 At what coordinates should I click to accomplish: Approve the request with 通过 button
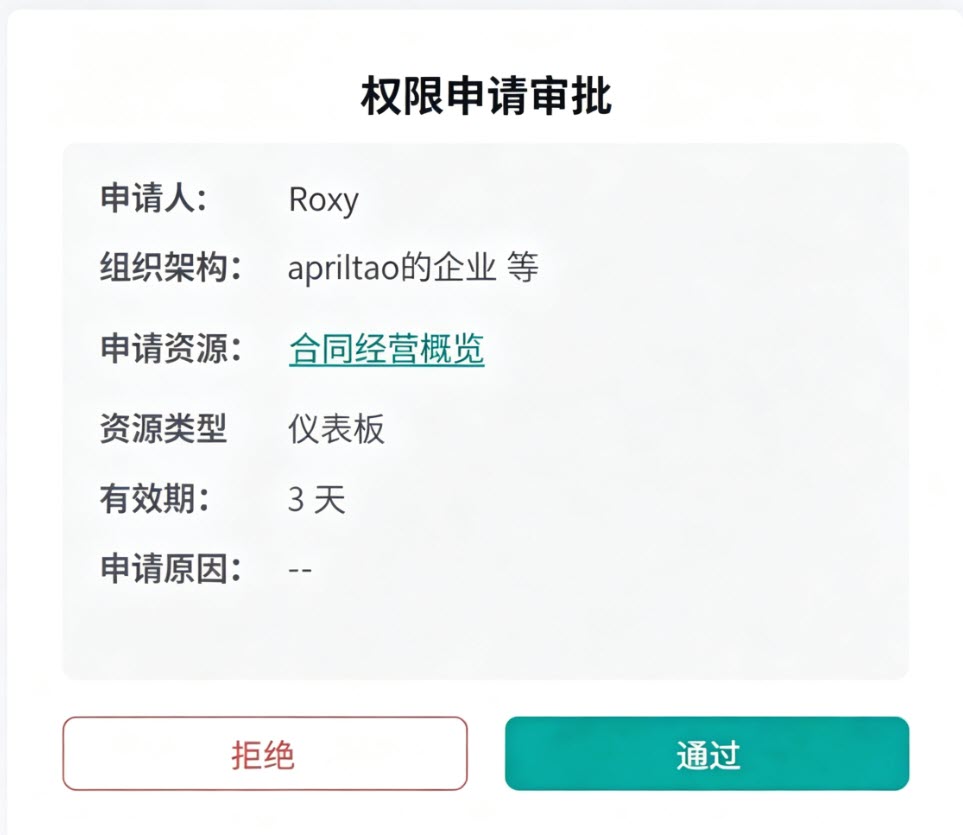pyautogui.click(x=707, y=753)
